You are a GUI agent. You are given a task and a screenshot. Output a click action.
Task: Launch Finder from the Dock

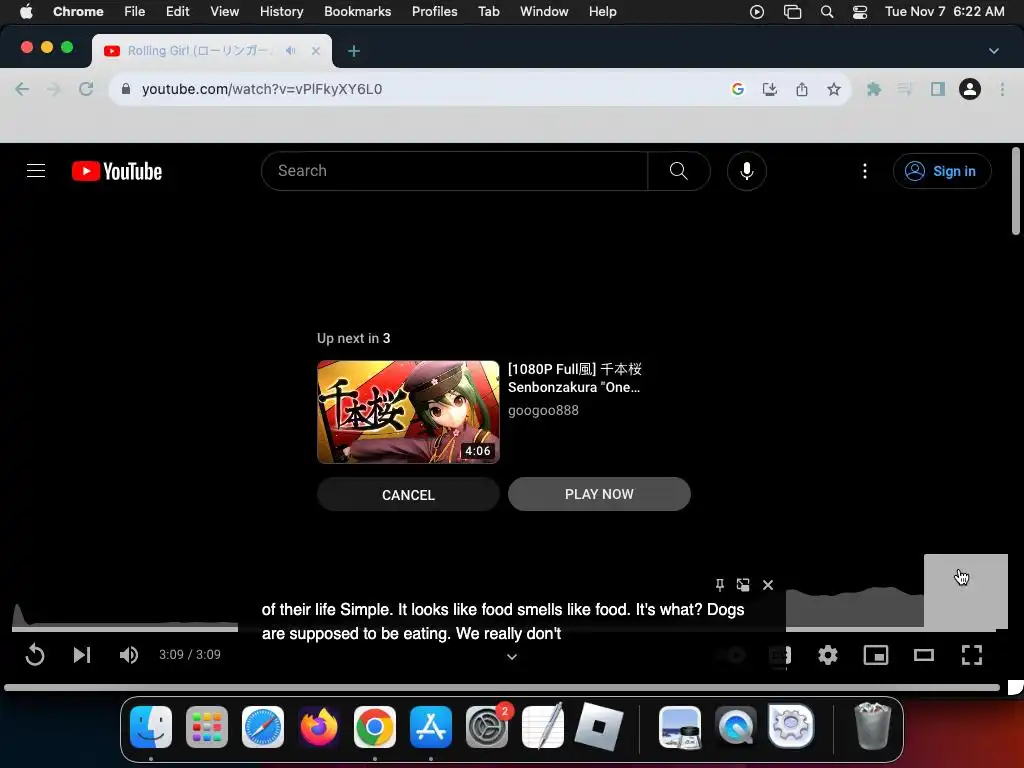(x=151, y=727)
